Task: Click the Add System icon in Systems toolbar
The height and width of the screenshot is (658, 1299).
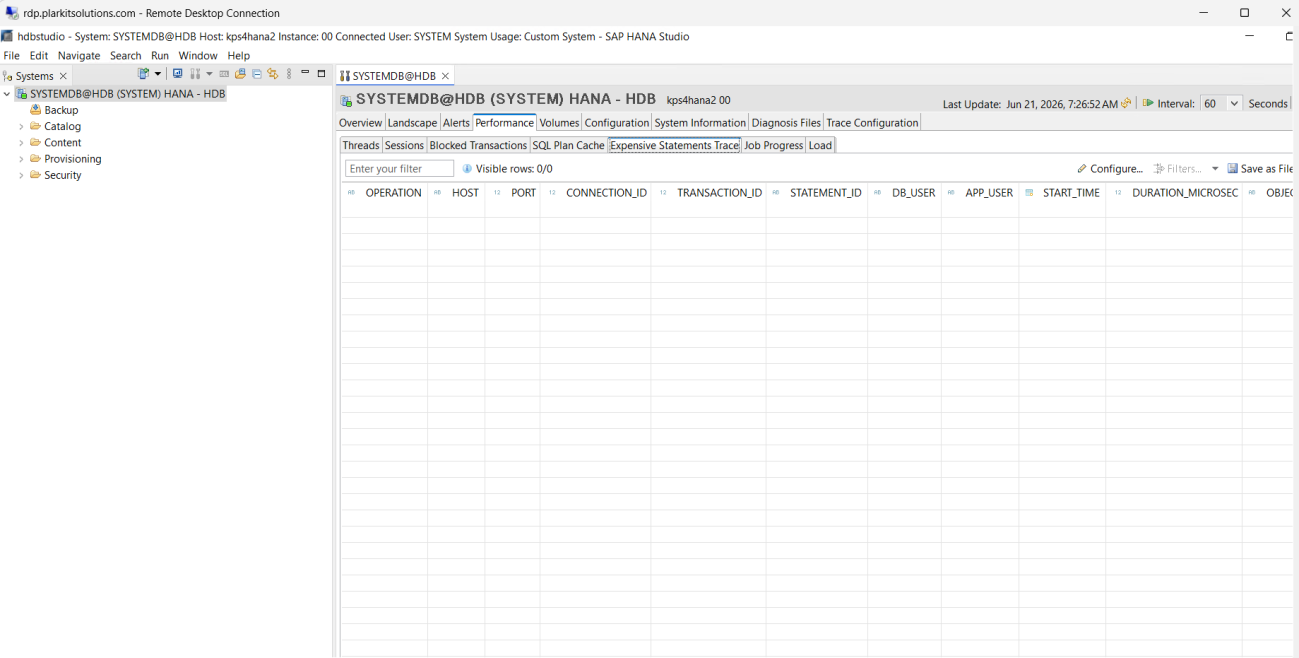Action: [x=143, y=73]
